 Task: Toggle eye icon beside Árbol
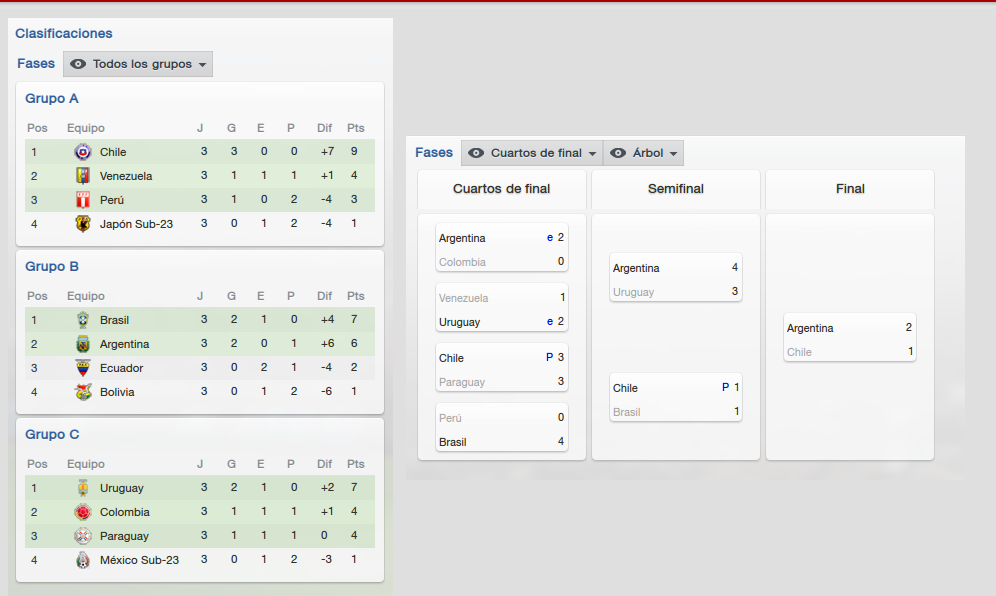coord(618,153)
